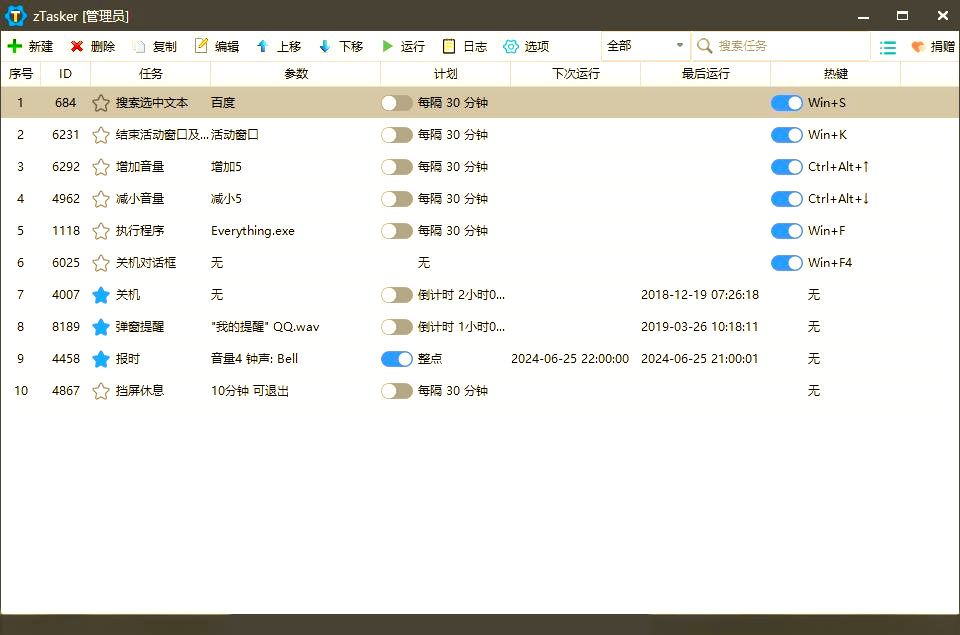This screenshot has width=960, height=635.
Task: Enable schedule toggle for 执行程序
Action: [x=396, y=231]
